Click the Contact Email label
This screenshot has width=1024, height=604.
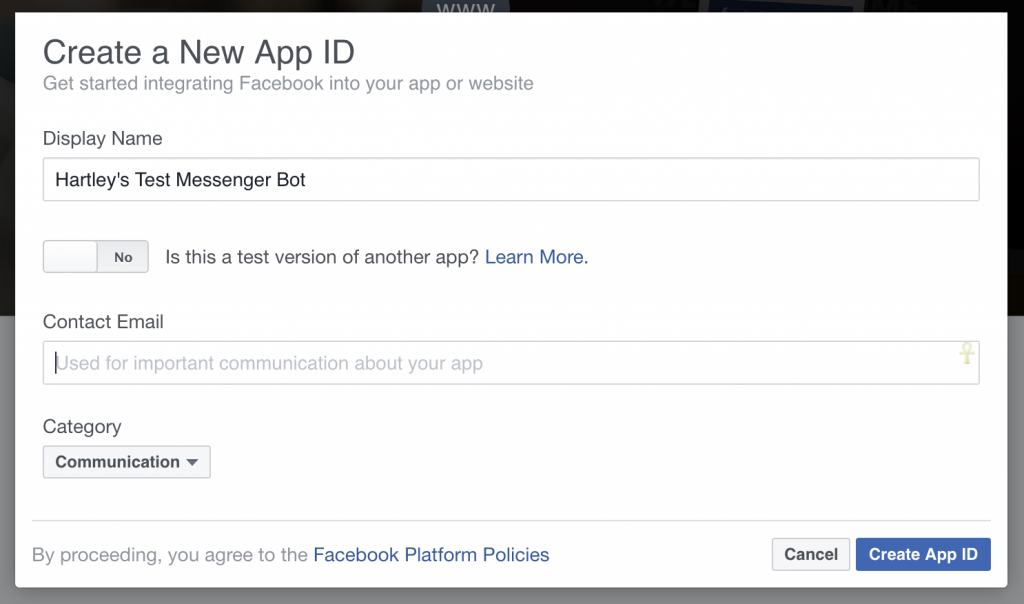pyautogui.click(x=103, y=322)
